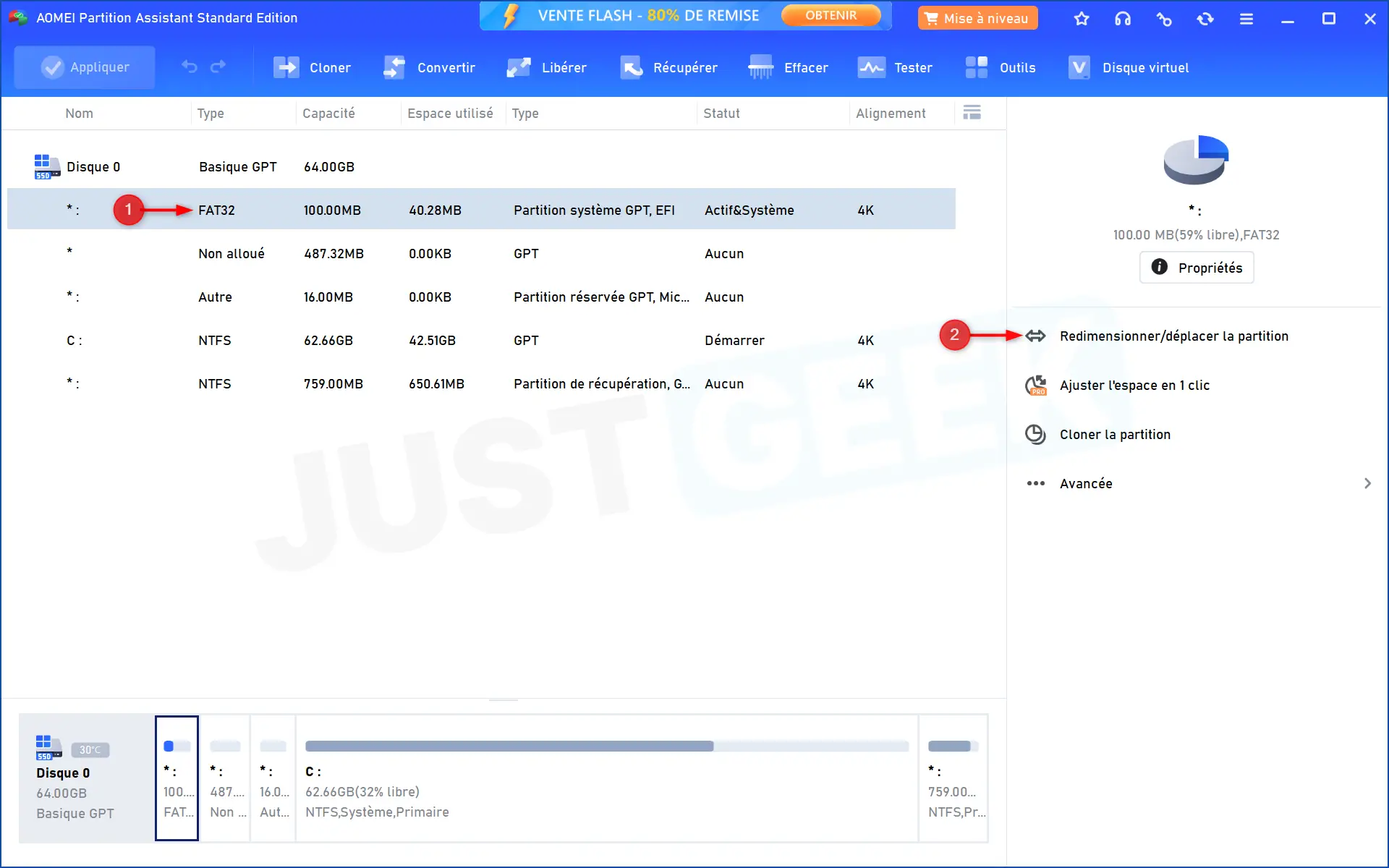
Task: Click the Cloner la partition icon
Action: pyautogui.click(x=1036, y=434)
